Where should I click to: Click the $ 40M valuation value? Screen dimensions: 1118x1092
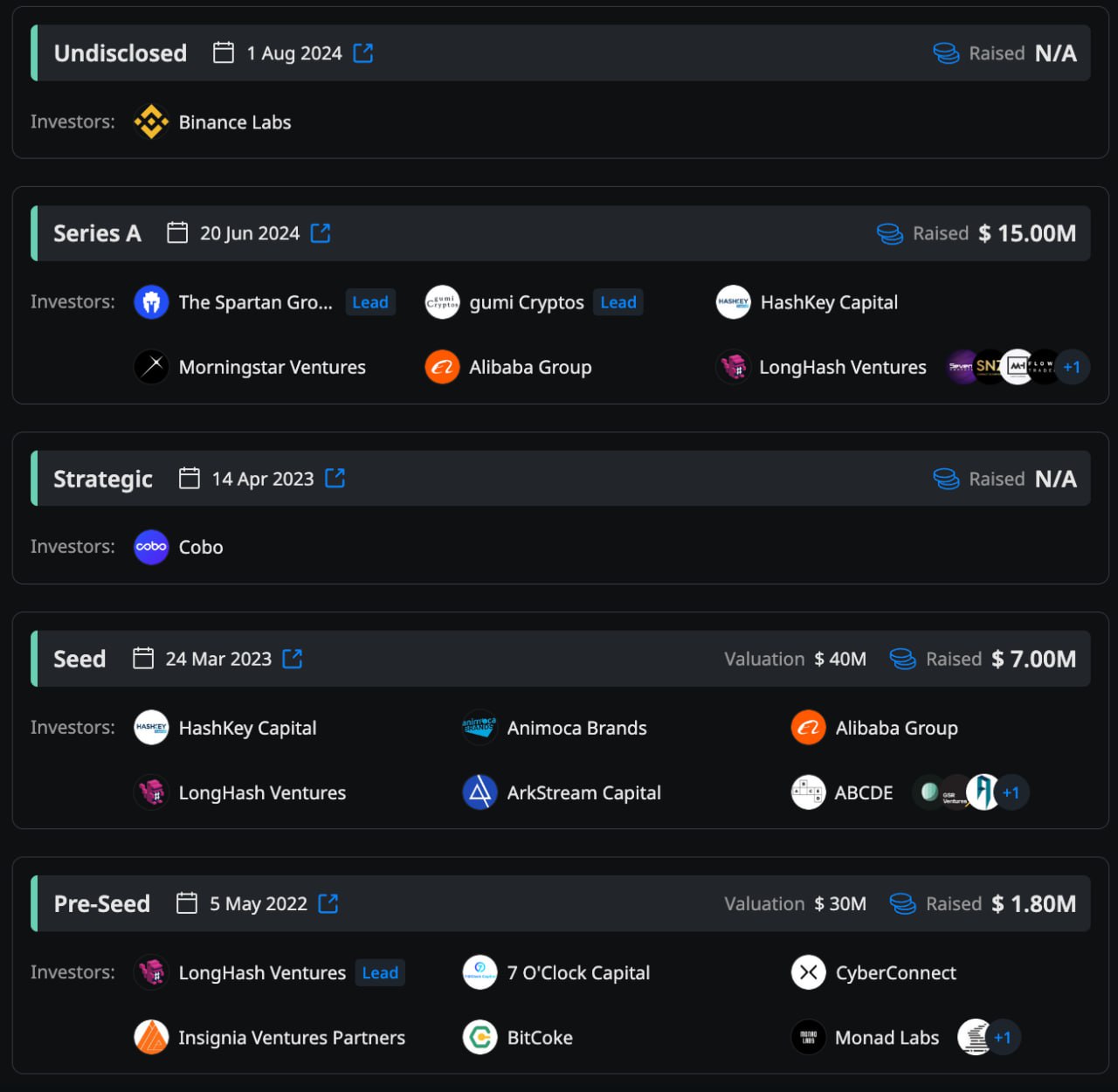pyautogui.click(x=840, y=659)
